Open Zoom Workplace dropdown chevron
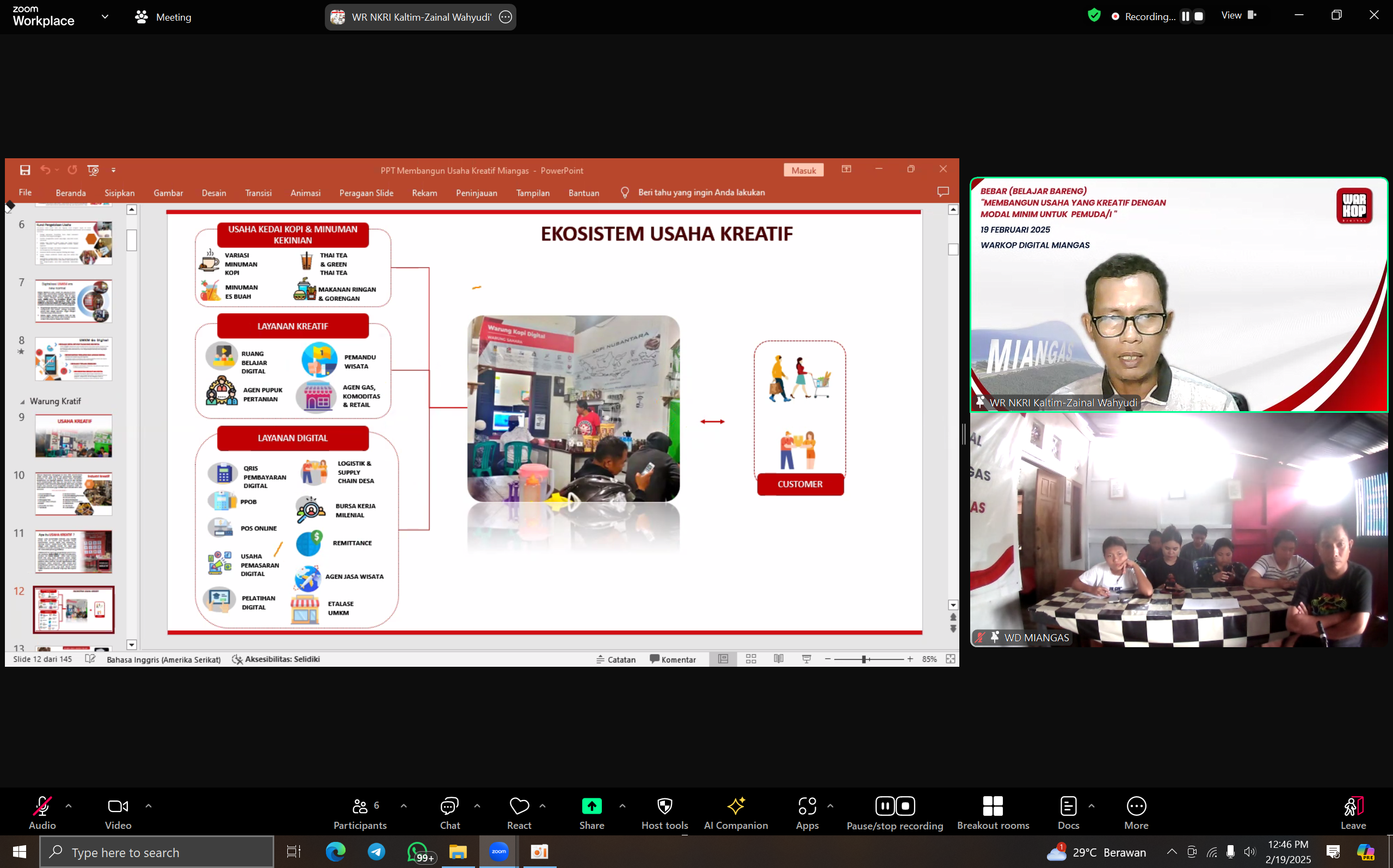The height and width of the screenshot is (868, 1393). pyautogui.click(x=105, y=17)
